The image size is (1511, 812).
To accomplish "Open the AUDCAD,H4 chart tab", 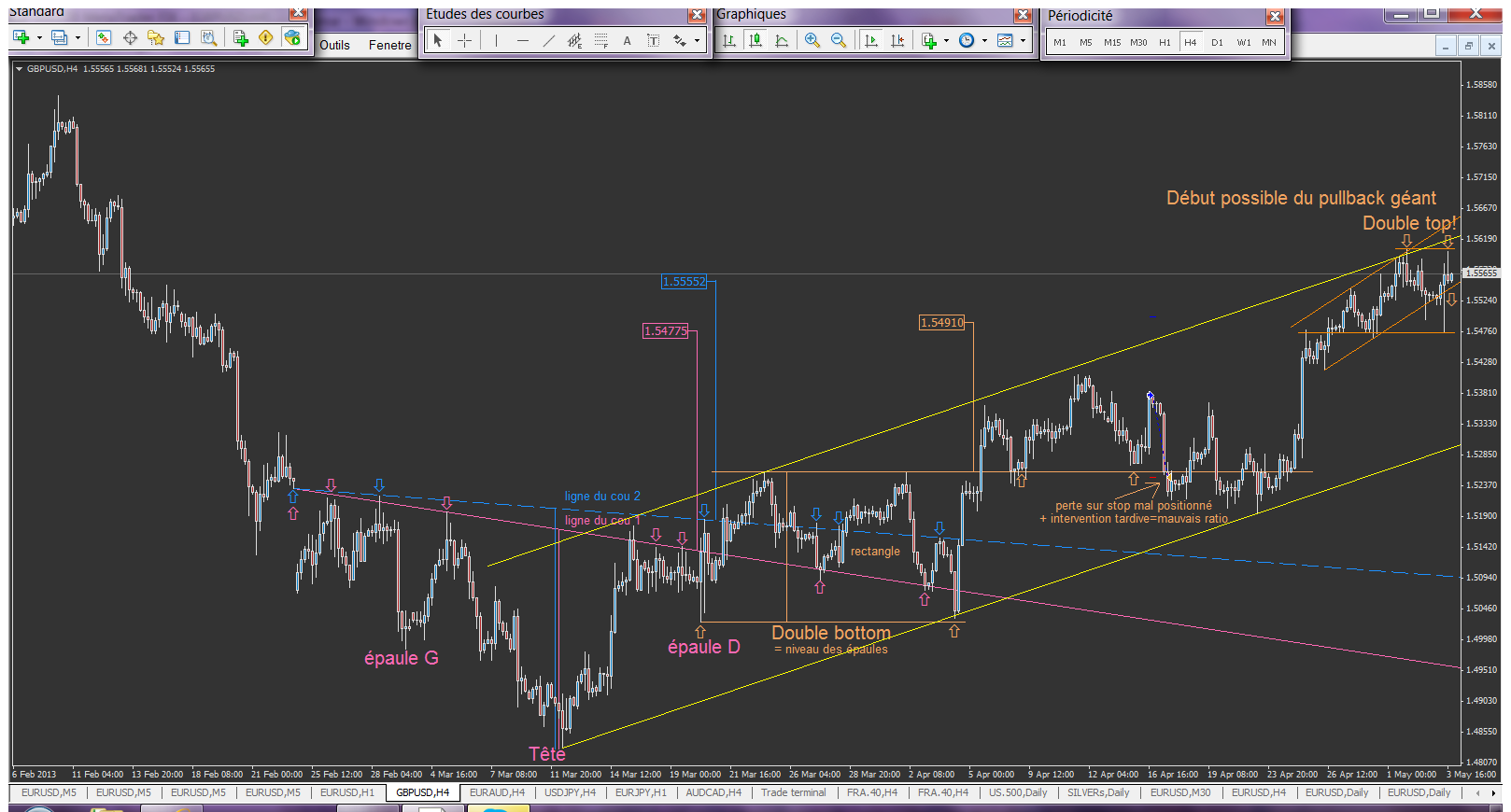I will coord(713,792).
